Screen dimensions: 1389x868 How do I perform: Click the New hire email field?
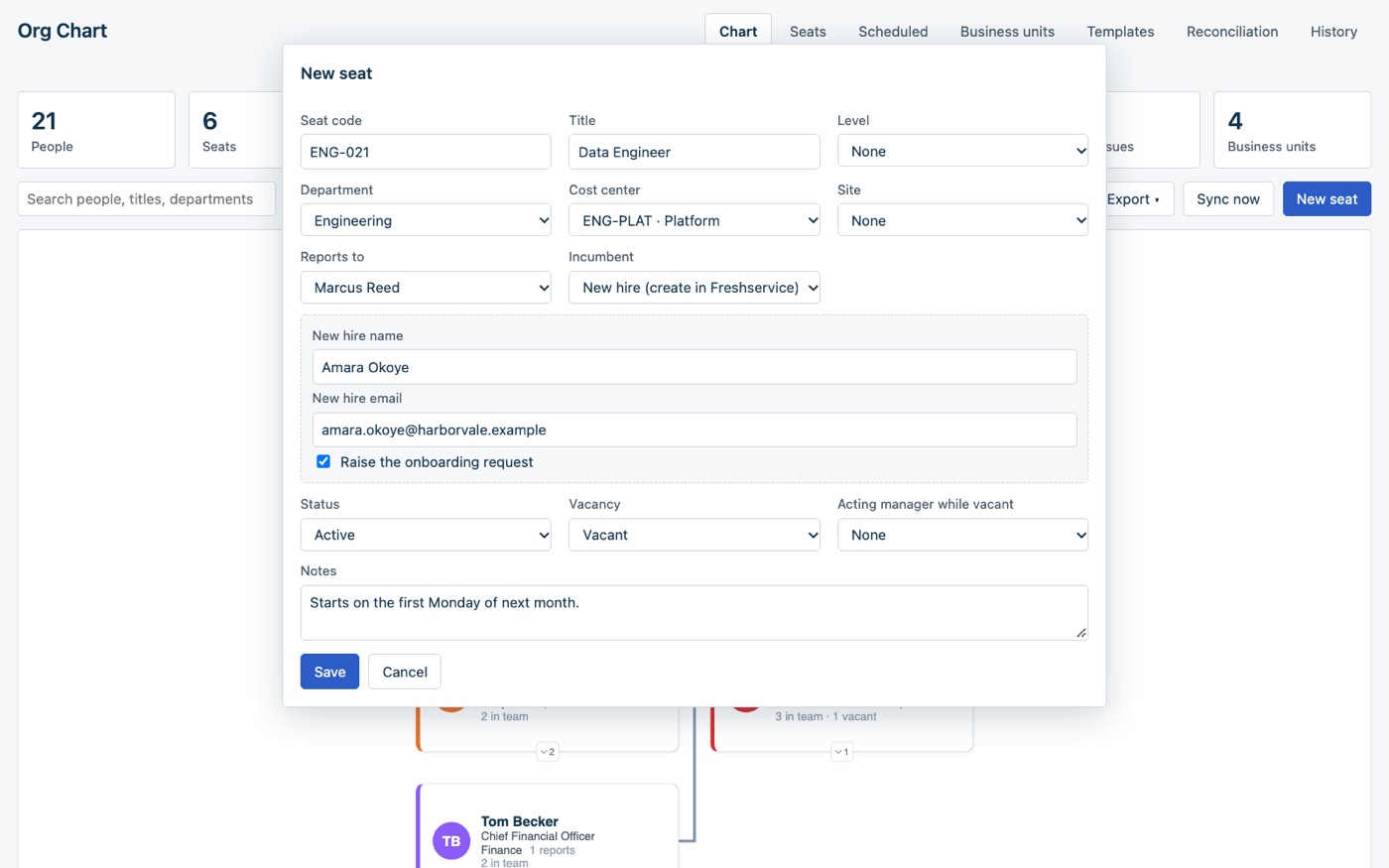tap(694, 430)
